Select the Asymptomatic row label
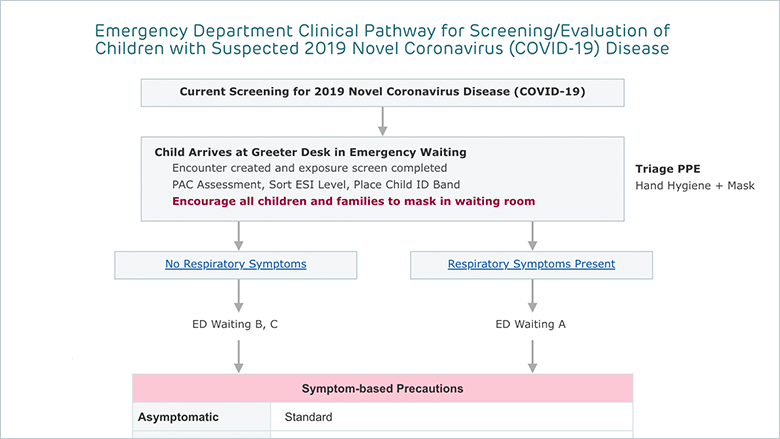Image resolution: width=780 pixels, height=439 pixels. (178, 417)
